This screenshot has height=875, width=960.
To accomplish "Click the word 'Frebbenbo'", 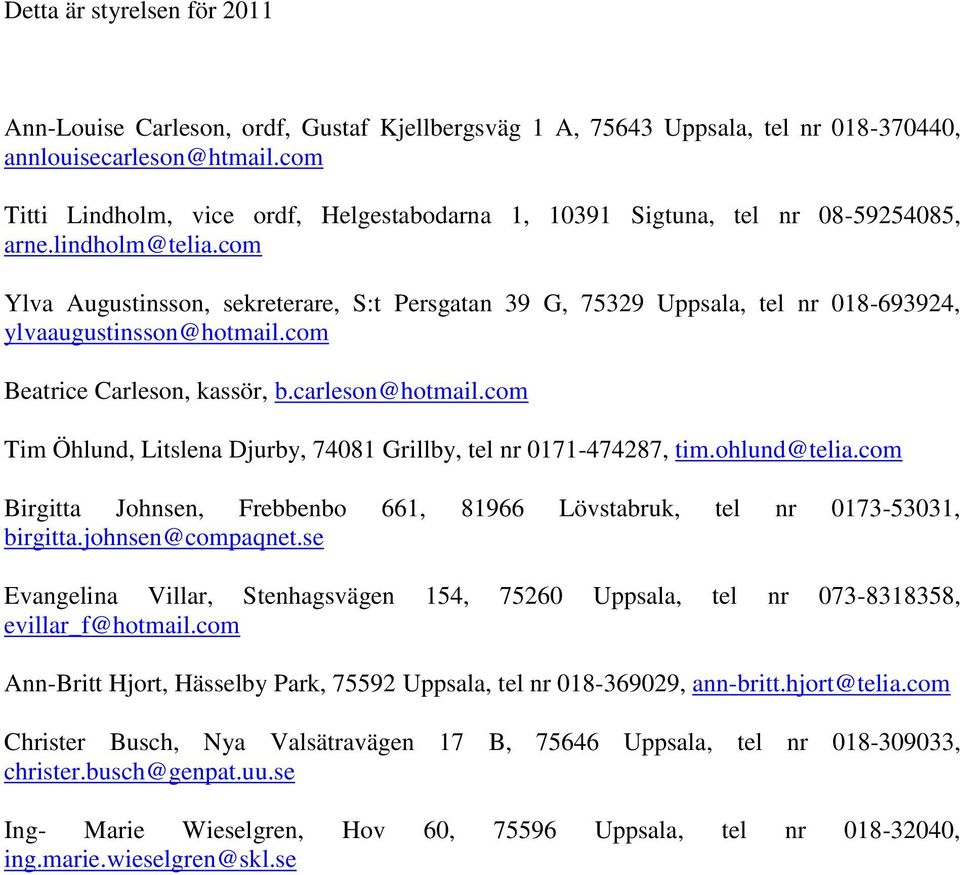I will (x=293, y=509).
